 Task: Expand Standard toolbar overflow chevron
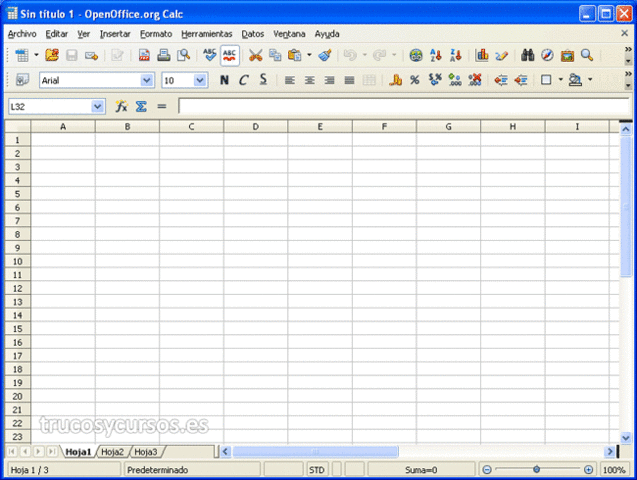(628, 49)
